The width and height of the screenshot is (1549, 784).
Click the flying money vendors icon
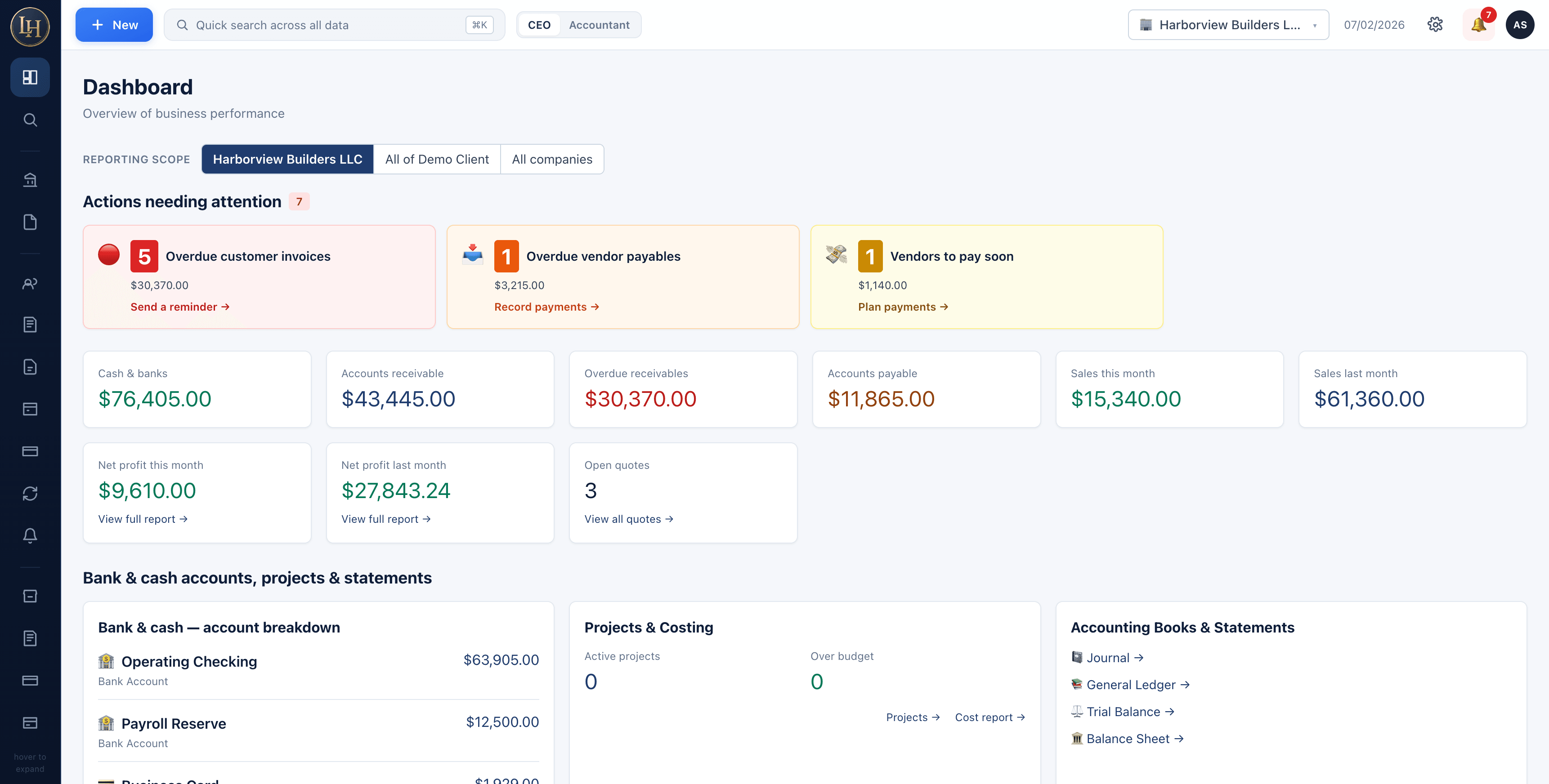click(x=837, y=254)
